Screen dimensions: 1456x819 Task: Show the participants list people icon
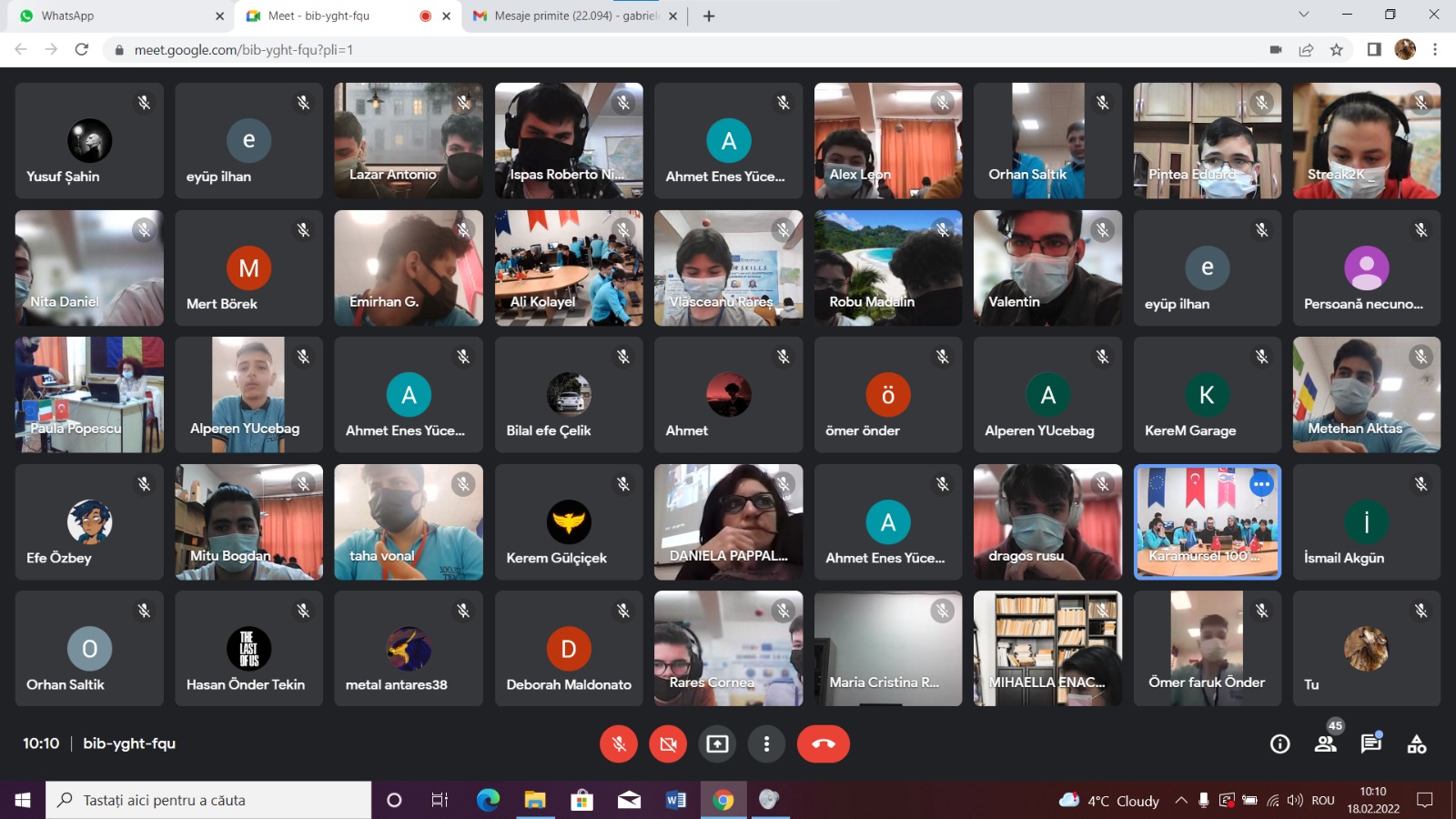coord(1325,744)
